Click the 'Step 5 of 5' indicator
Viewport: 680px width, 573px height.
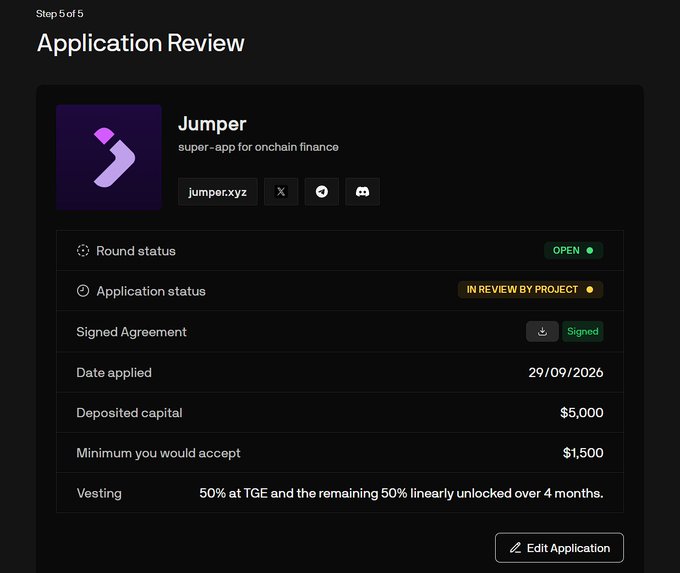(60, 14)
